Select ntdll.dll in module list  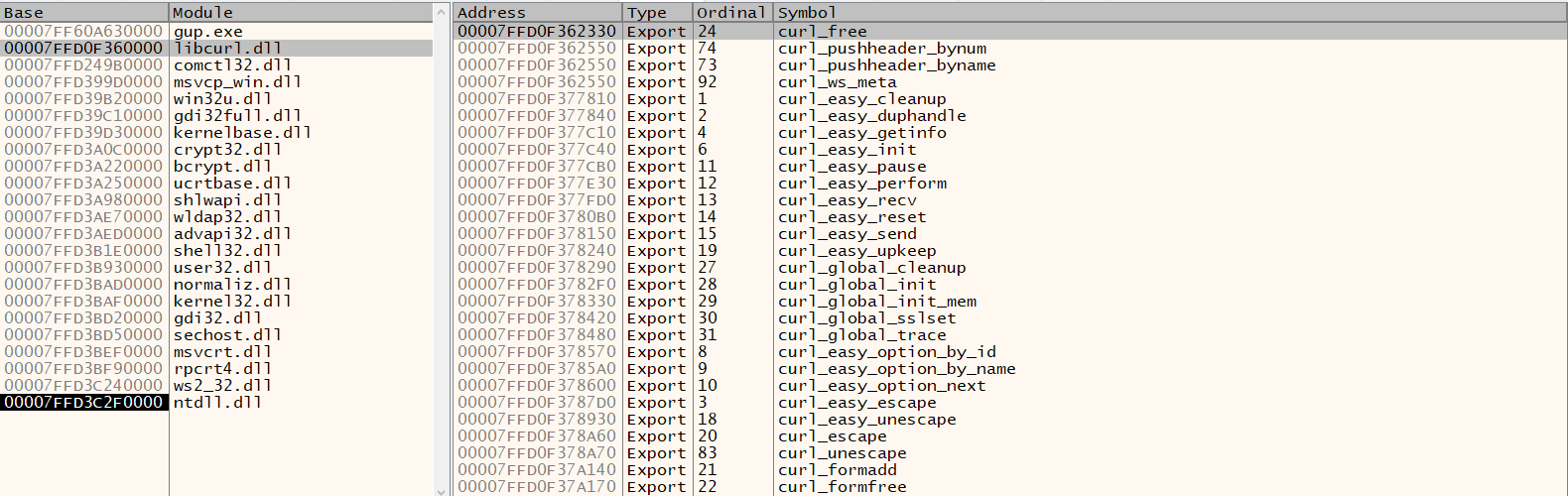[x=217, y=403]
